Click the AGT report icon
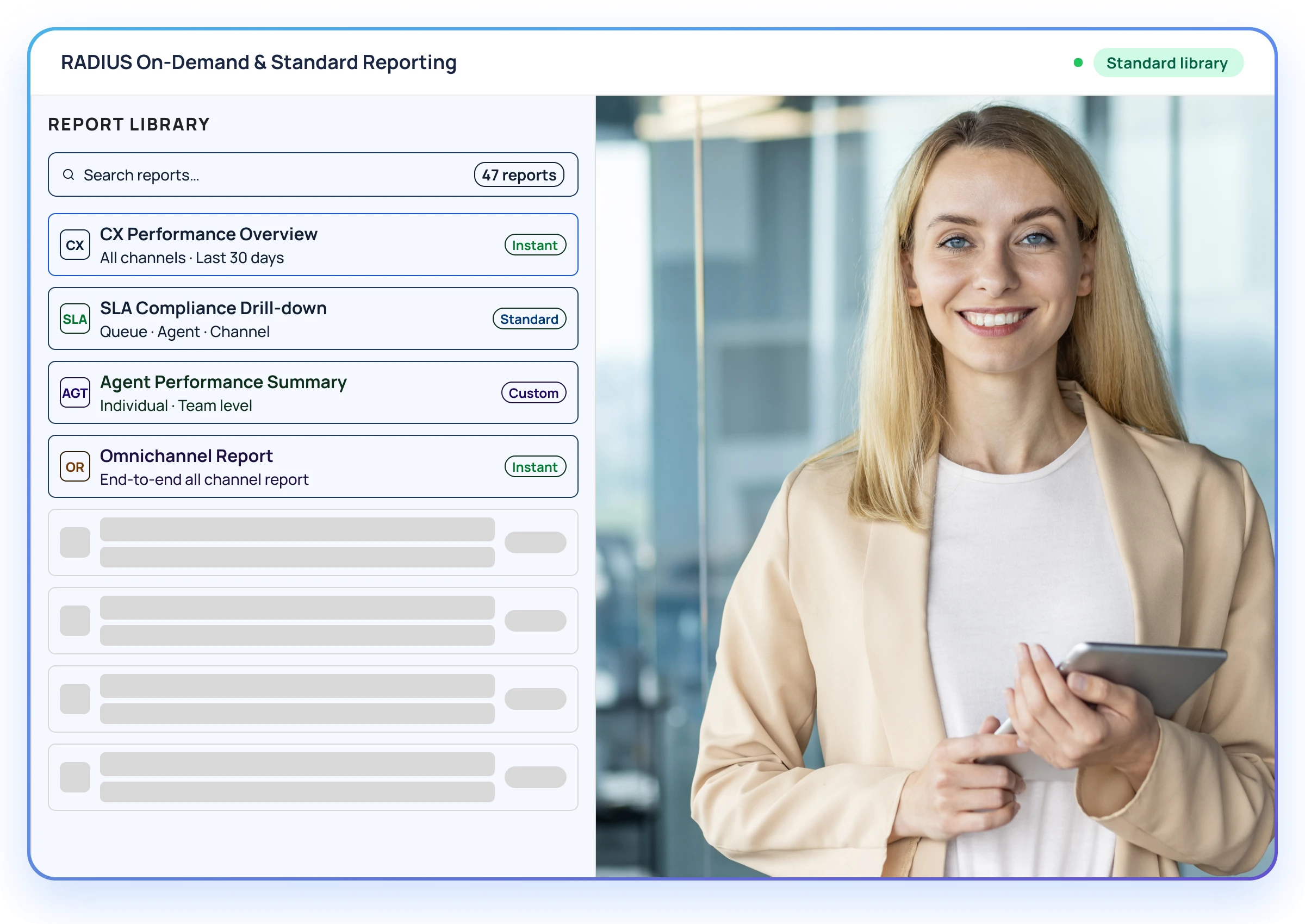The width and height of the screenshot is (1305, 924). (x=75, y=393)
